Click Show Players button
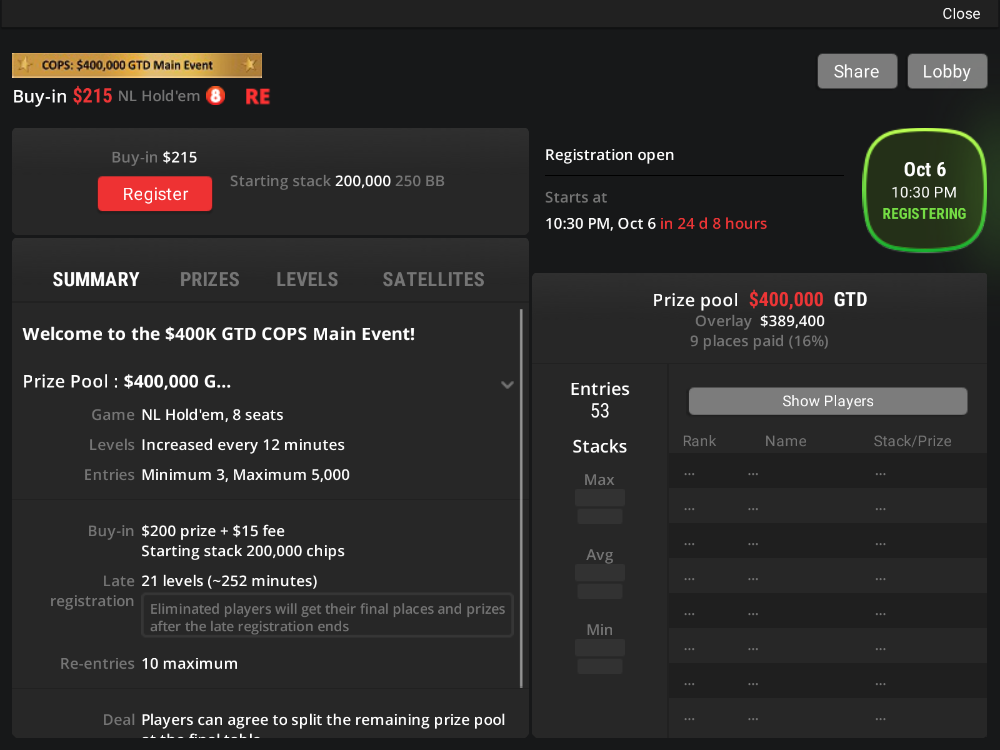 point(827,401)
